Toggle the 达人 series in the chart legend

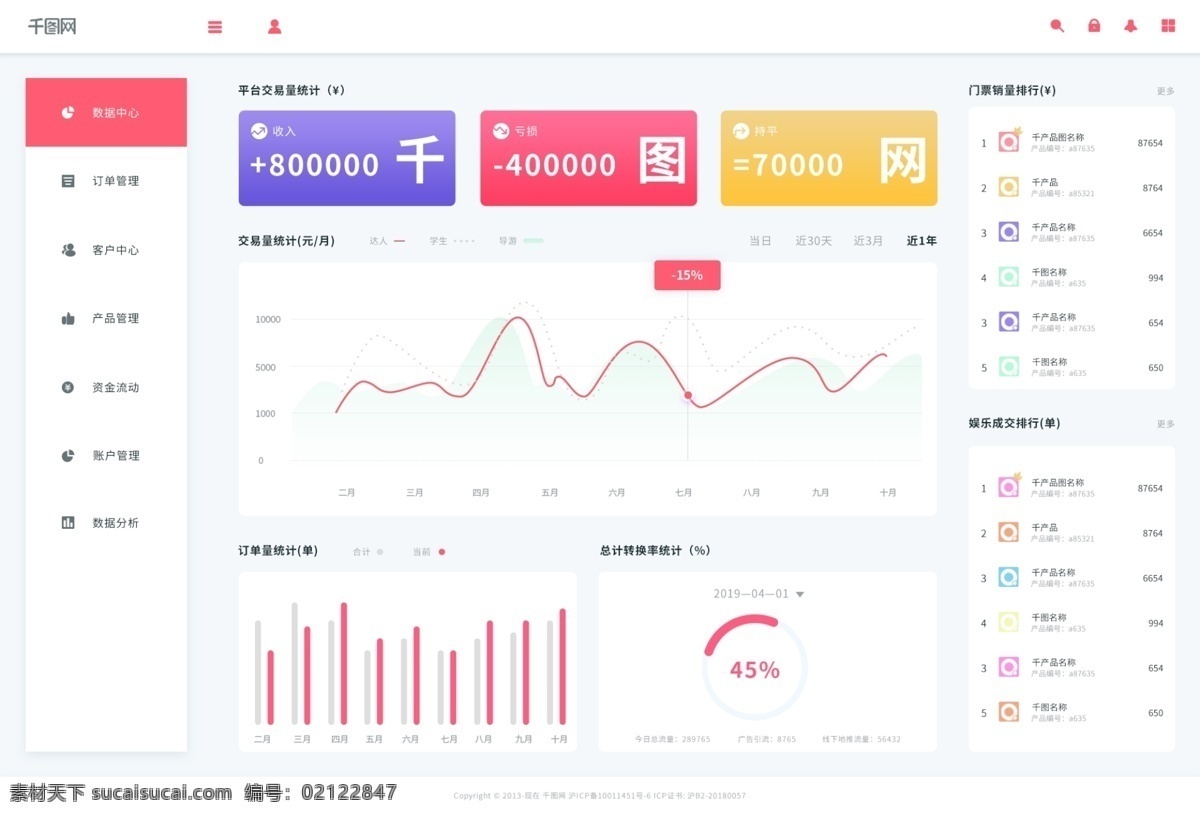pos(387,241)
